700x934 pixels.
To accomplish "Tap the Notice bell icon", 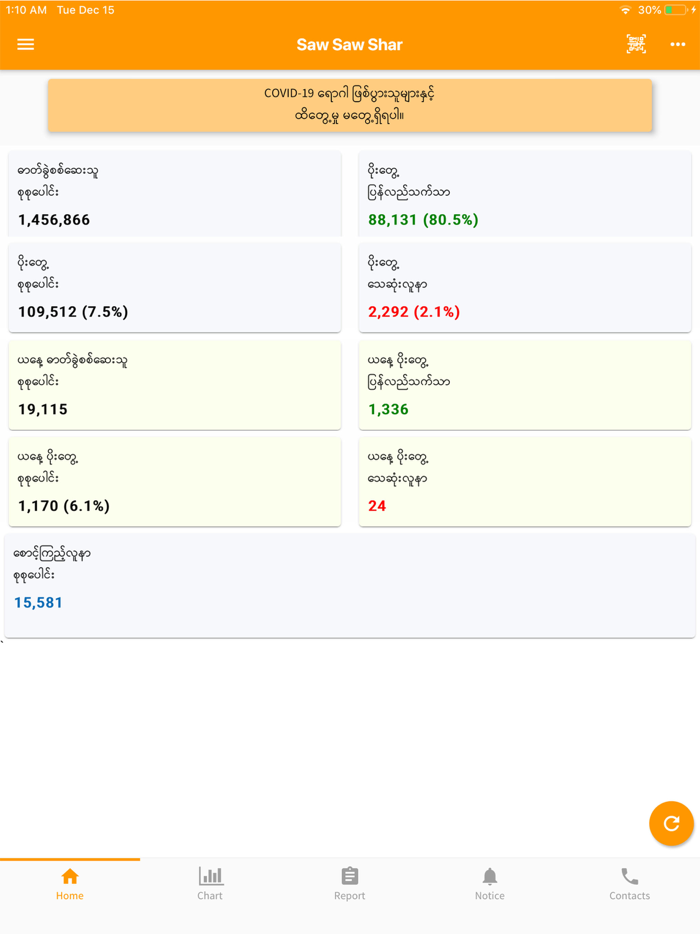I will click(x=490, y=876).
